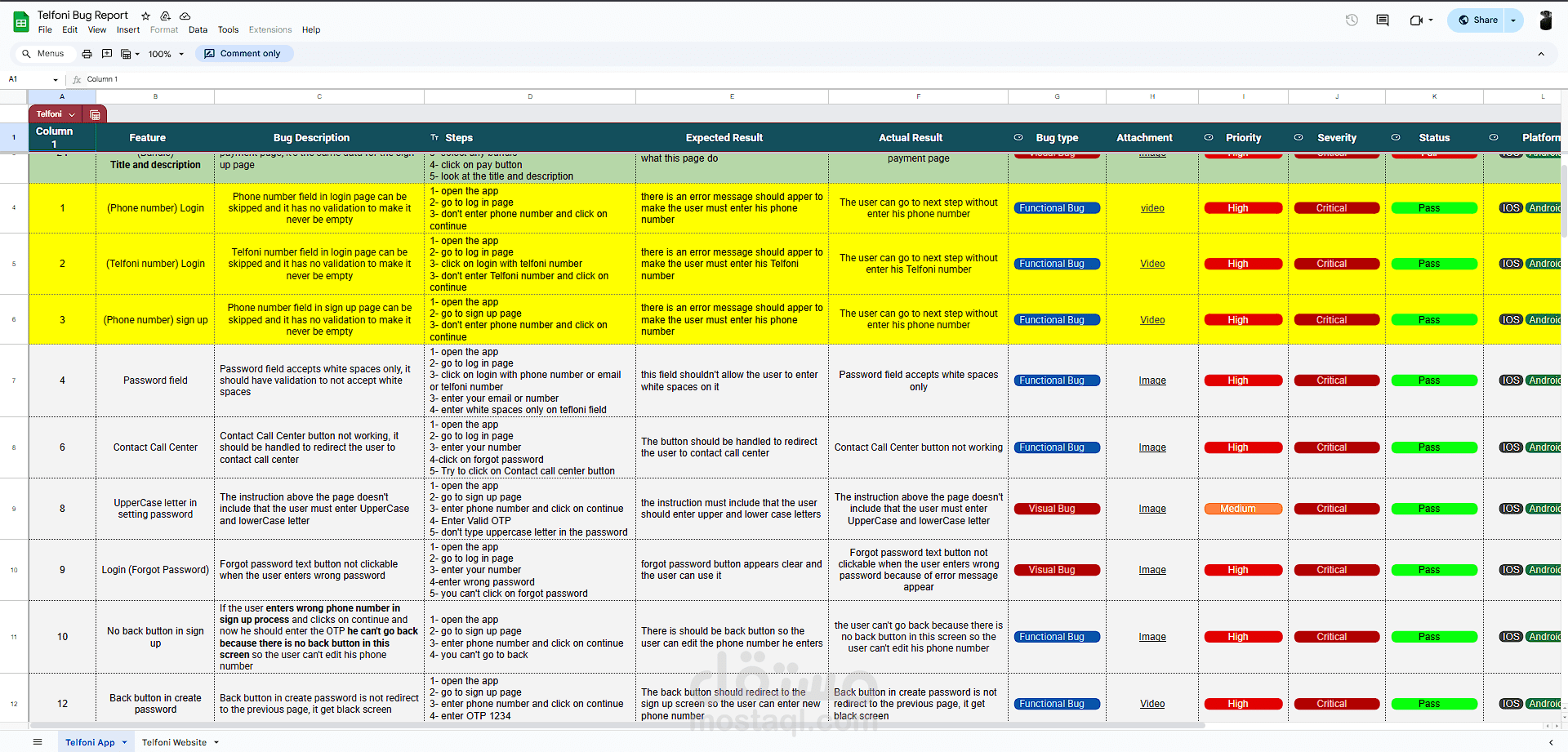1568x752 pixels.
Task: Click the High priority chip for bug 9
Action: coord(1243,570)
